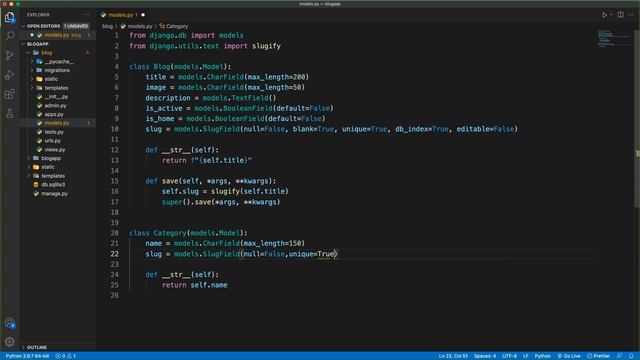Select models.py in the blog folder tree

(x=57, y=123)
